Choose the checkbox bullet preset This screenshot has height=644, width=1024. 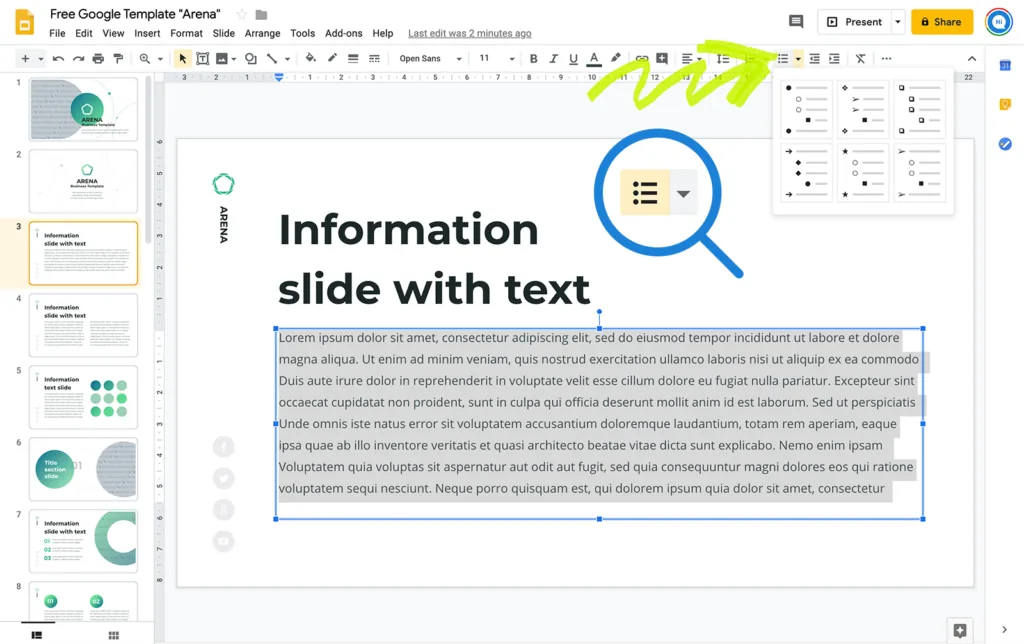pos(920,108)
